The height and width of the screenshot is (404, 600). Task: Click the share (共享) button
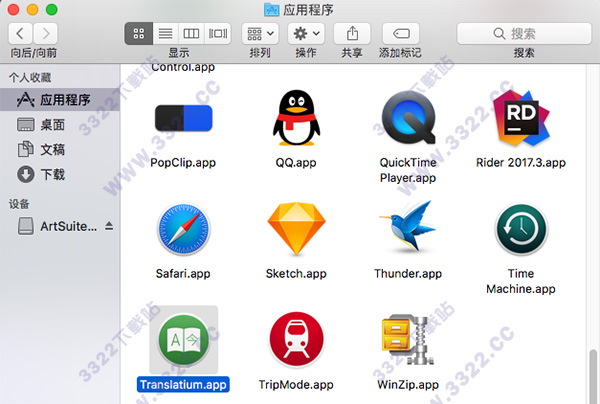(352, 34)
